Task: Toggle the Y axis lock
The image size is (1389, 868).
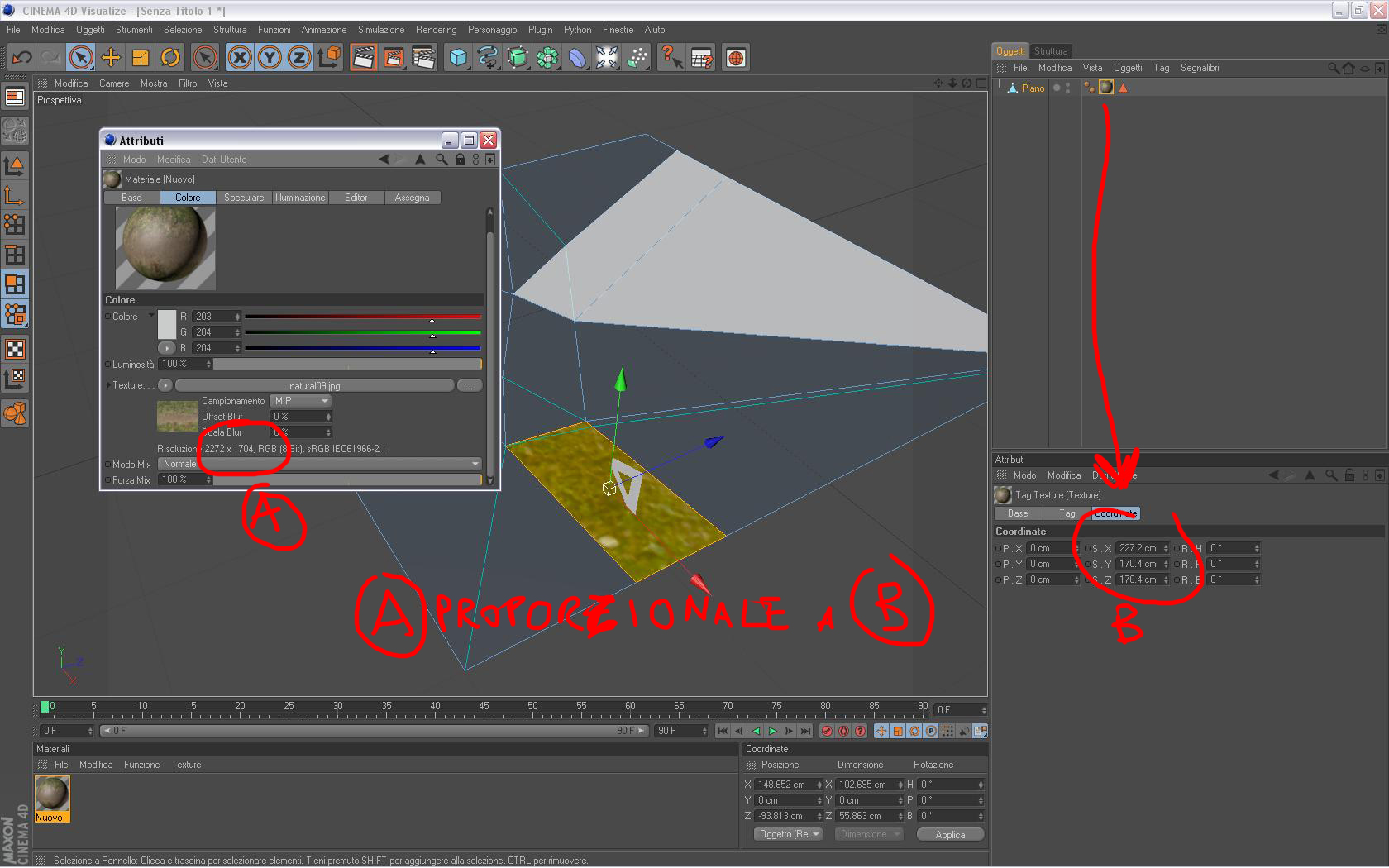Action: [270, 58]
